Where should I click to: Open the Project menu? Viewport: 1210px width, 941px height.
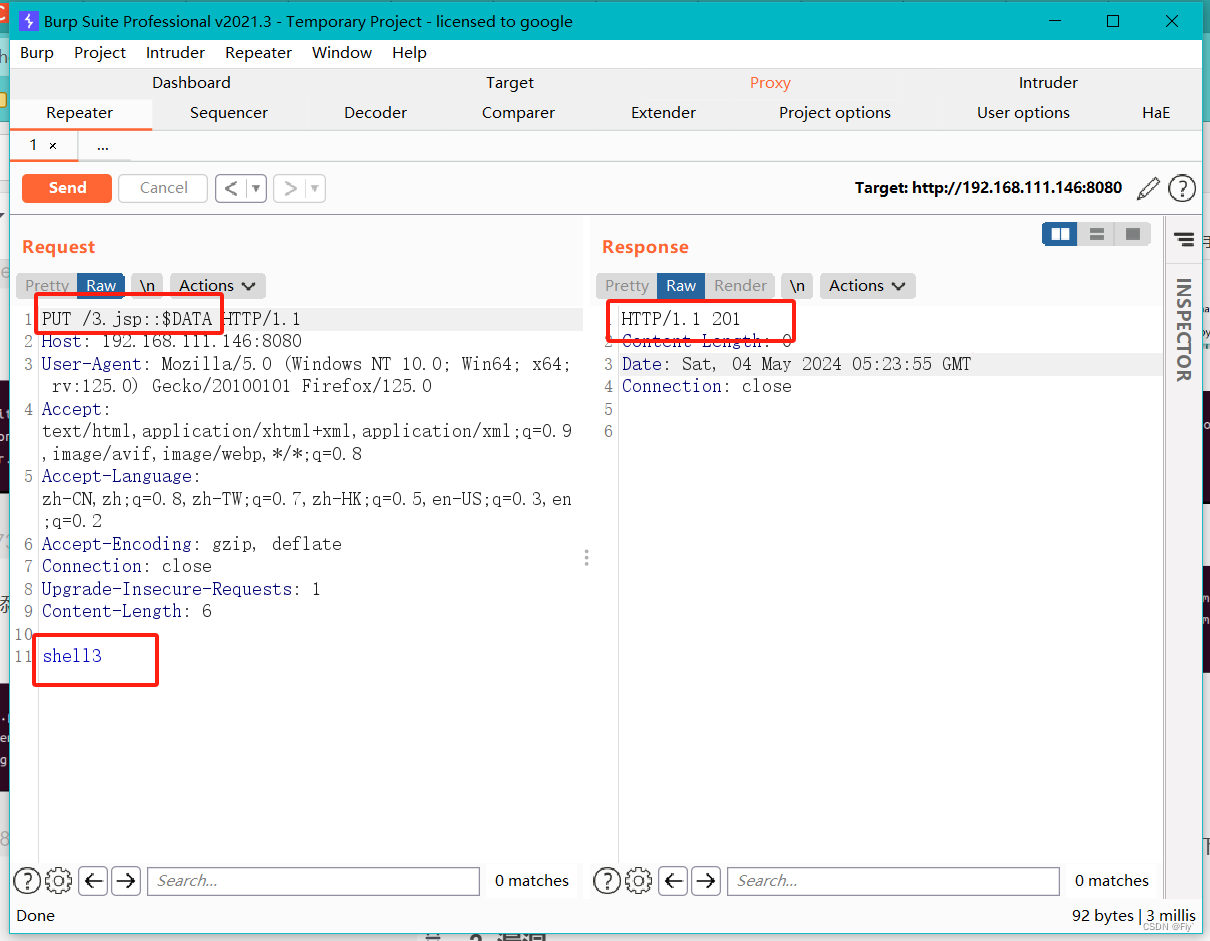(100, 53)
